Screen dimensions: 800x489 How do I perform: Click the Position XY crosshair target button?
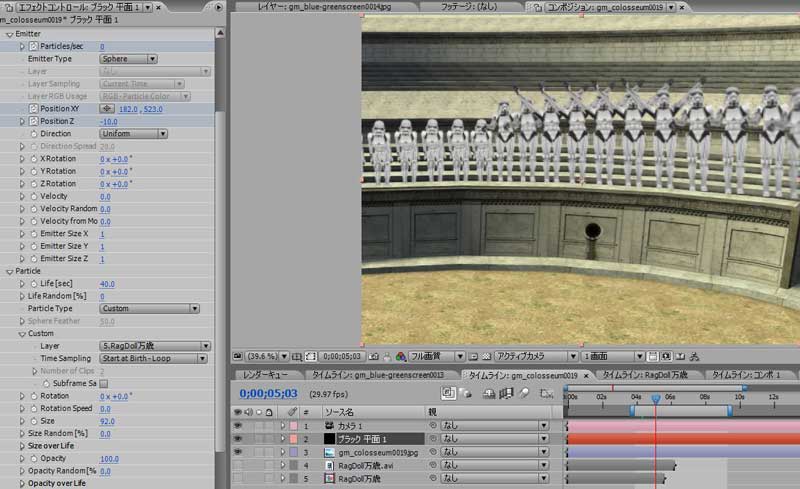(107, 108)
